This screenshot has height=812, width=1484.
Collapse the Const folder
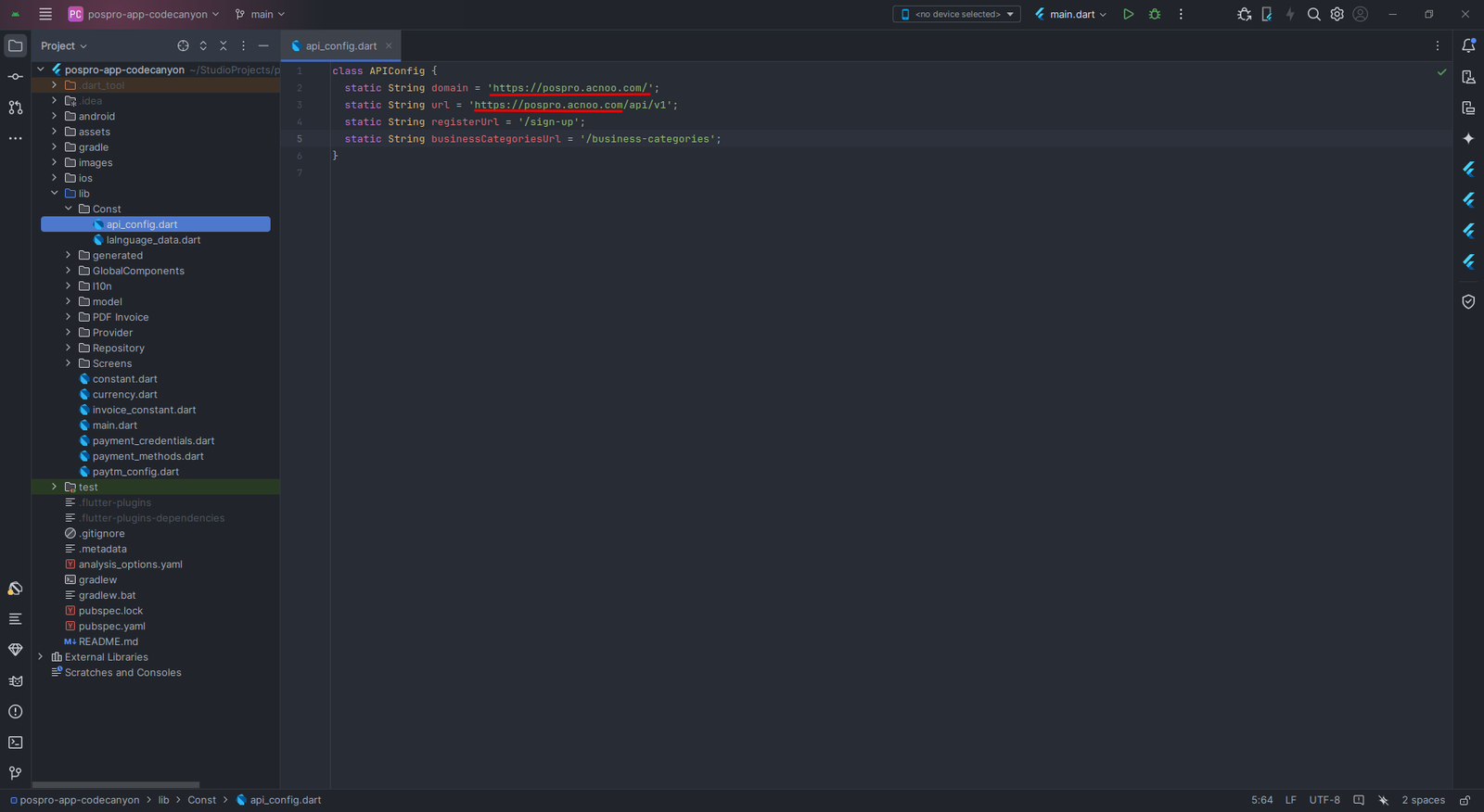click(x=68, y=209)
